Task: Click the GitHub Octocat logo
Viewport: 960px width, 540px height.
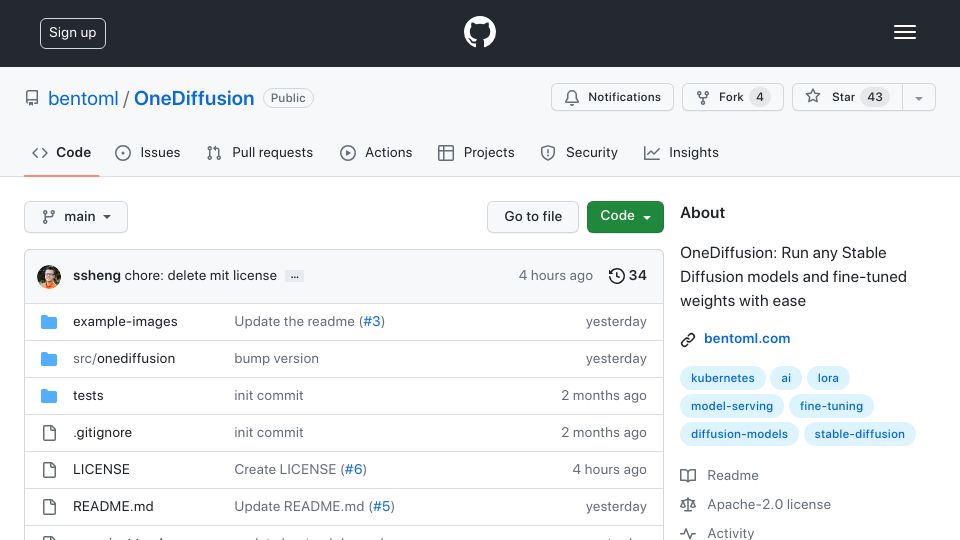Action: pyautogui.click(x=479, y=32)
